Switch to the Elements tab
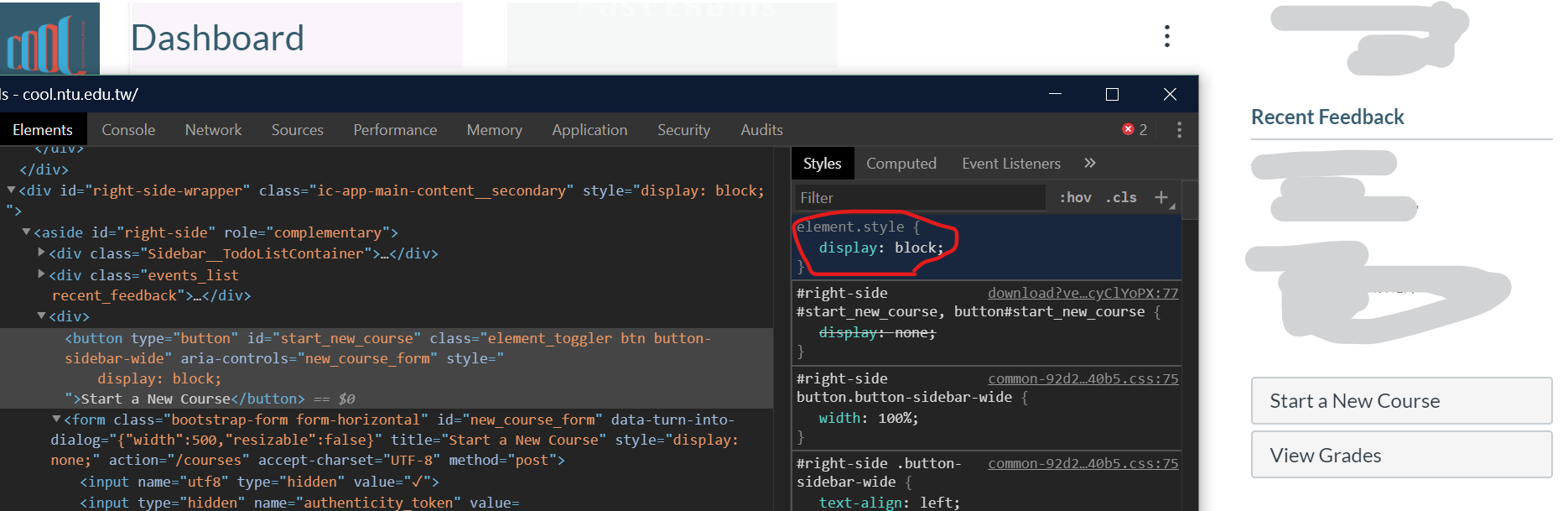This screenshot has height=511, width=1568. coord(43,130)
